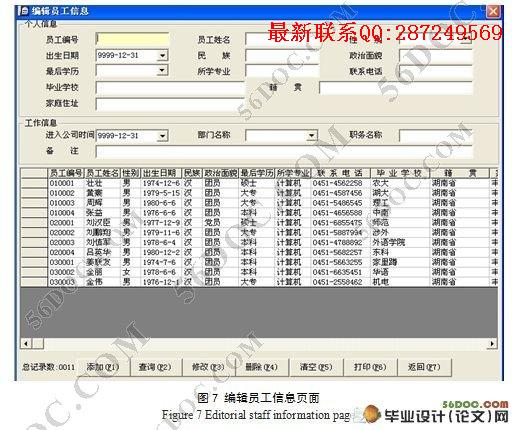Image resolution: width=517 pixels, height=430 pixels.
Task: Click the 党员 political status cell
Action: [220, 223]
